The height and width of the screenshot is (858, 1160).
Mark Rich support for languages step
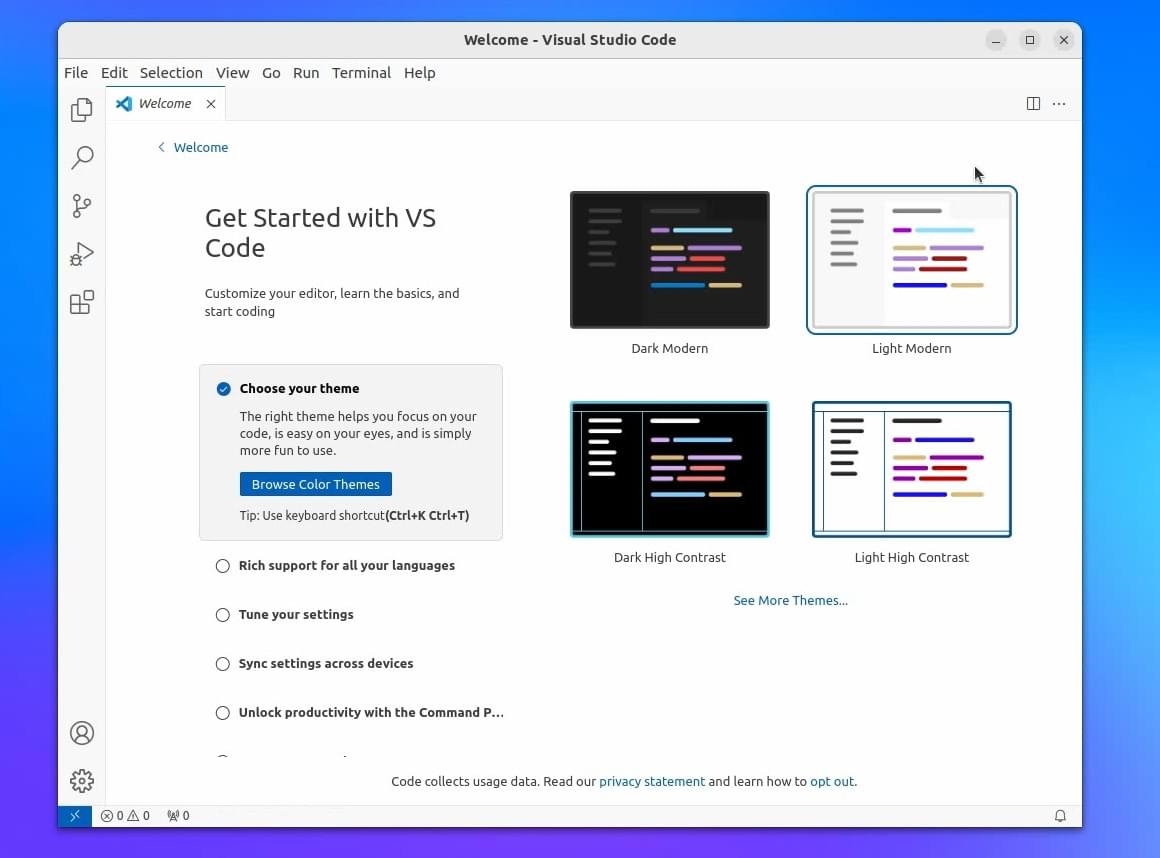[223, 566]
